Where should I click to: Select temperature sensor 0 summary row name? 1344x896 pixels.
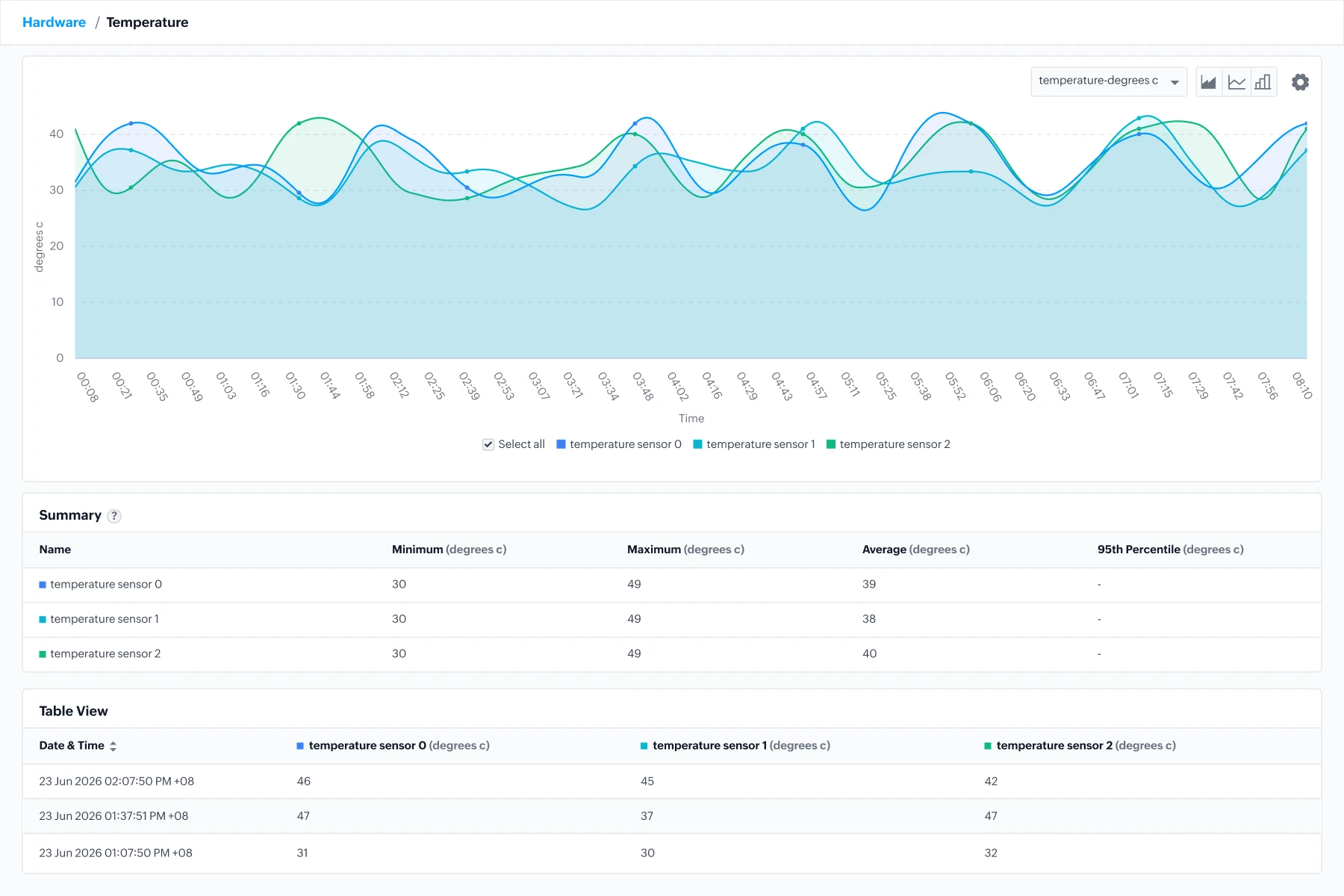[106, 585]
